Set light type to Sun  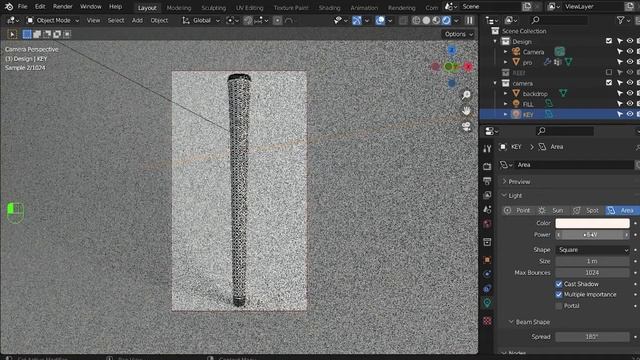[551, 210]
